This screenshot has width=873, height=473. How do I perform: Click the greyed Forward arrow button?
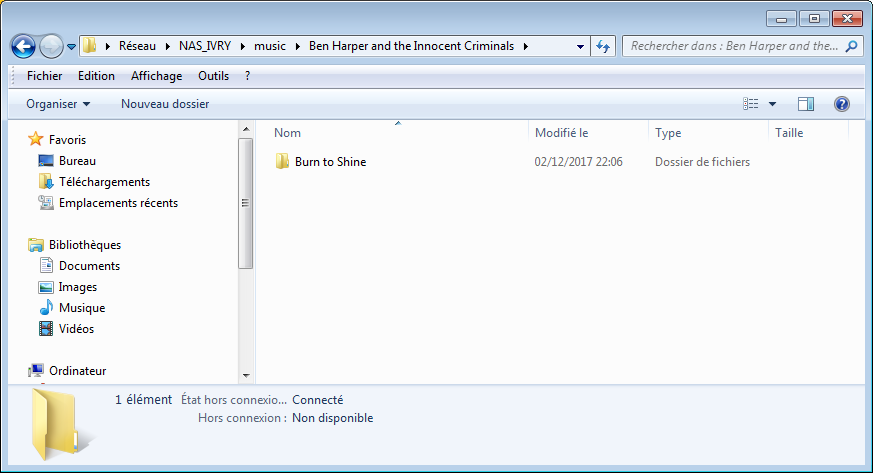coord(51,47)
